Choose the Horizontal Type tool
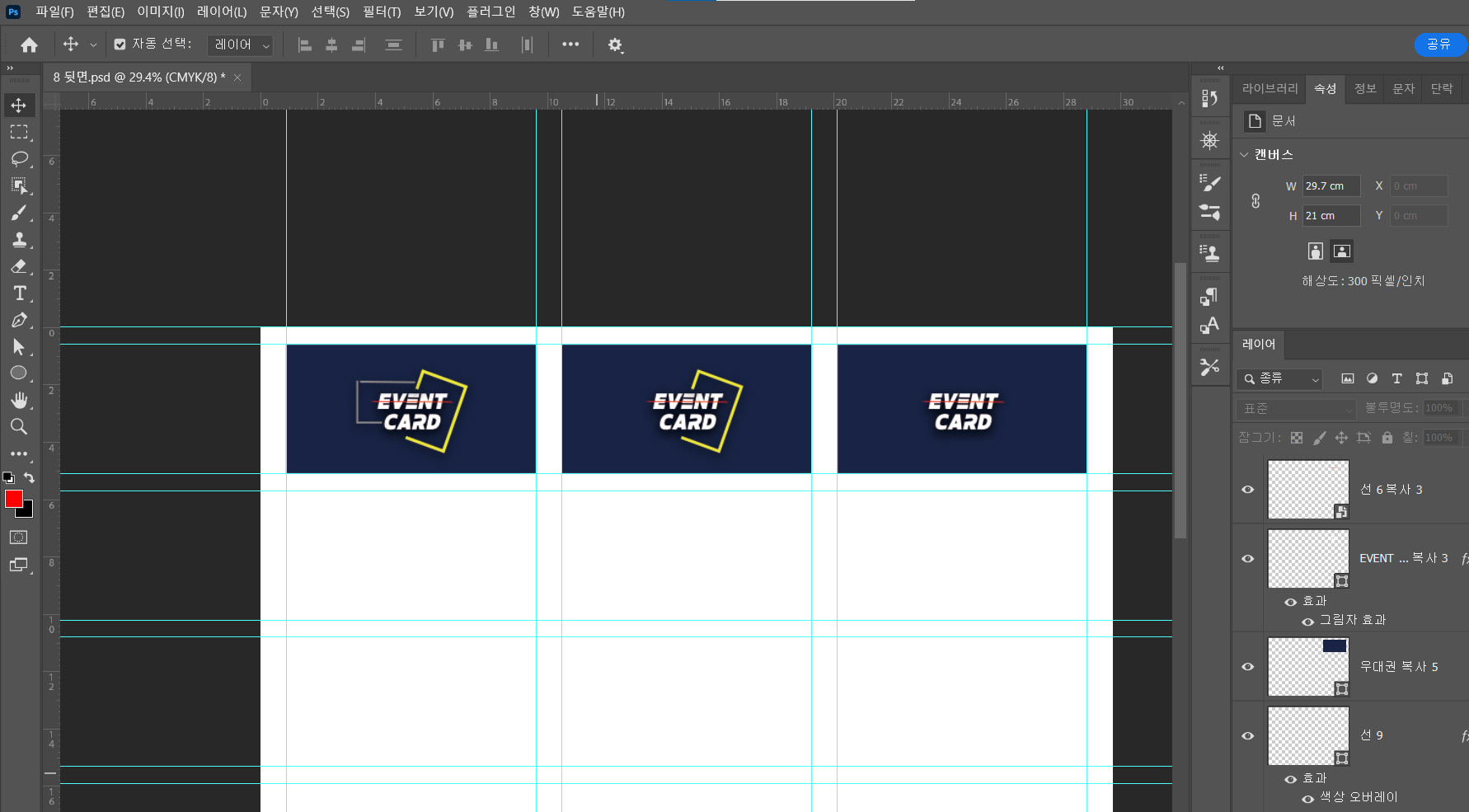 point(19,293)
